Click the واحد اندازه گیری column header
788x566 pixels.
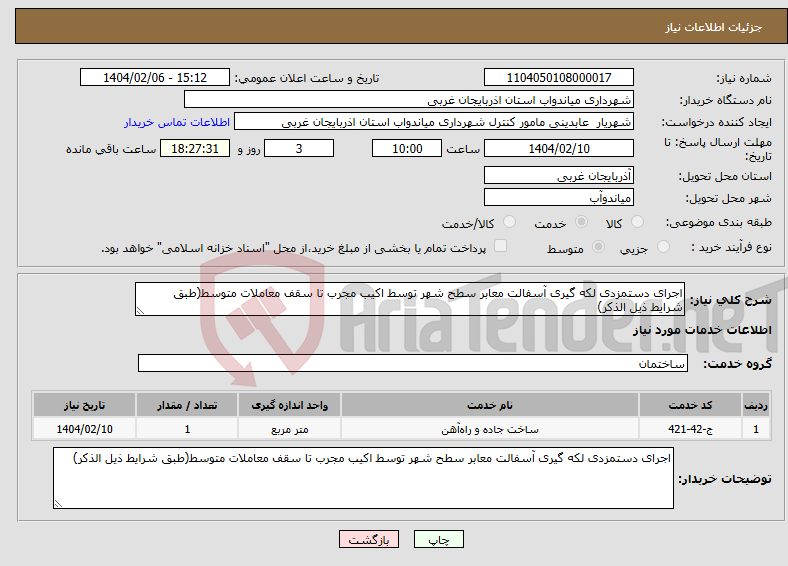289,405
